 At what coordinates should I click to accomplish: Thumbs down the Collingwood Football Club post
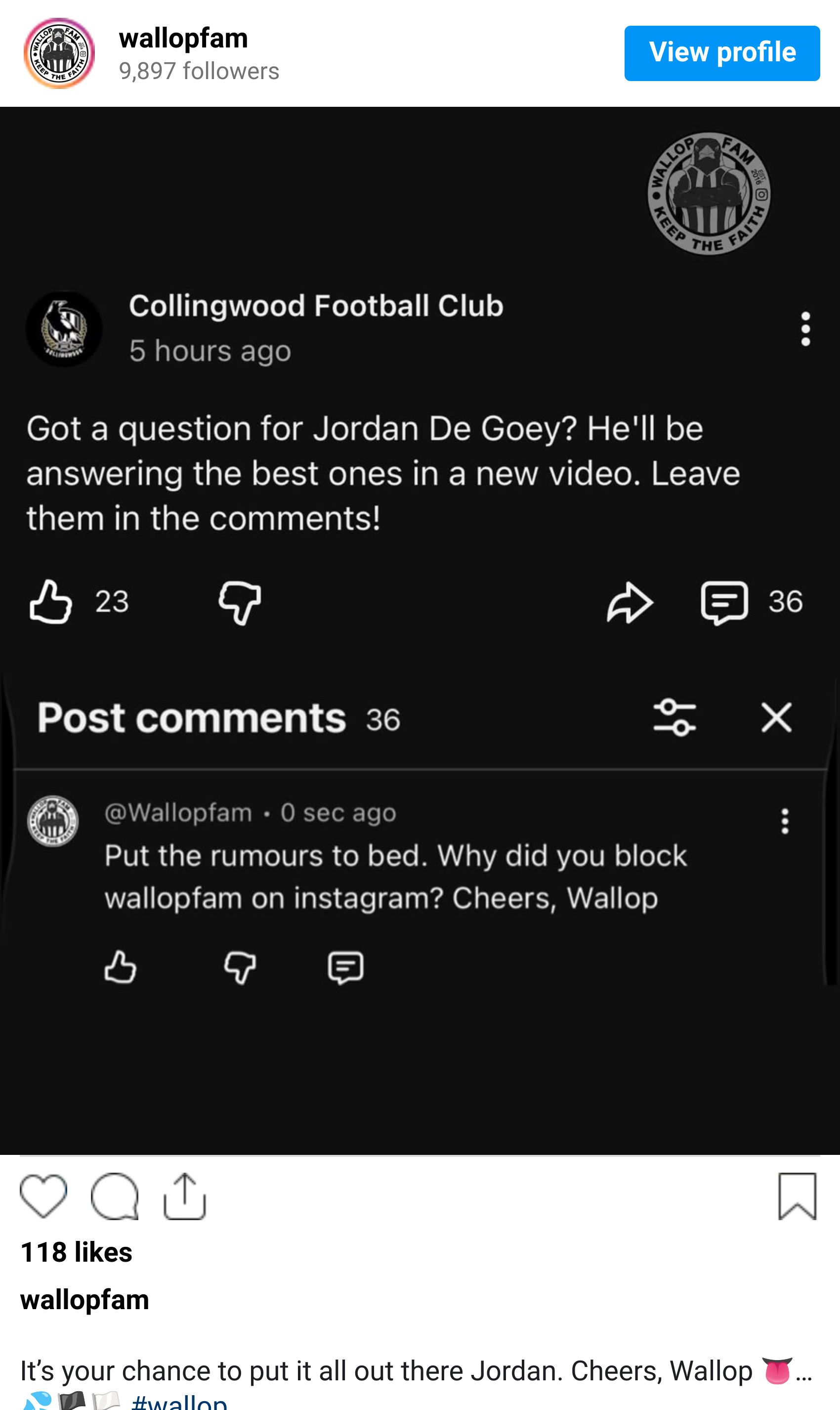coord(240,603)
